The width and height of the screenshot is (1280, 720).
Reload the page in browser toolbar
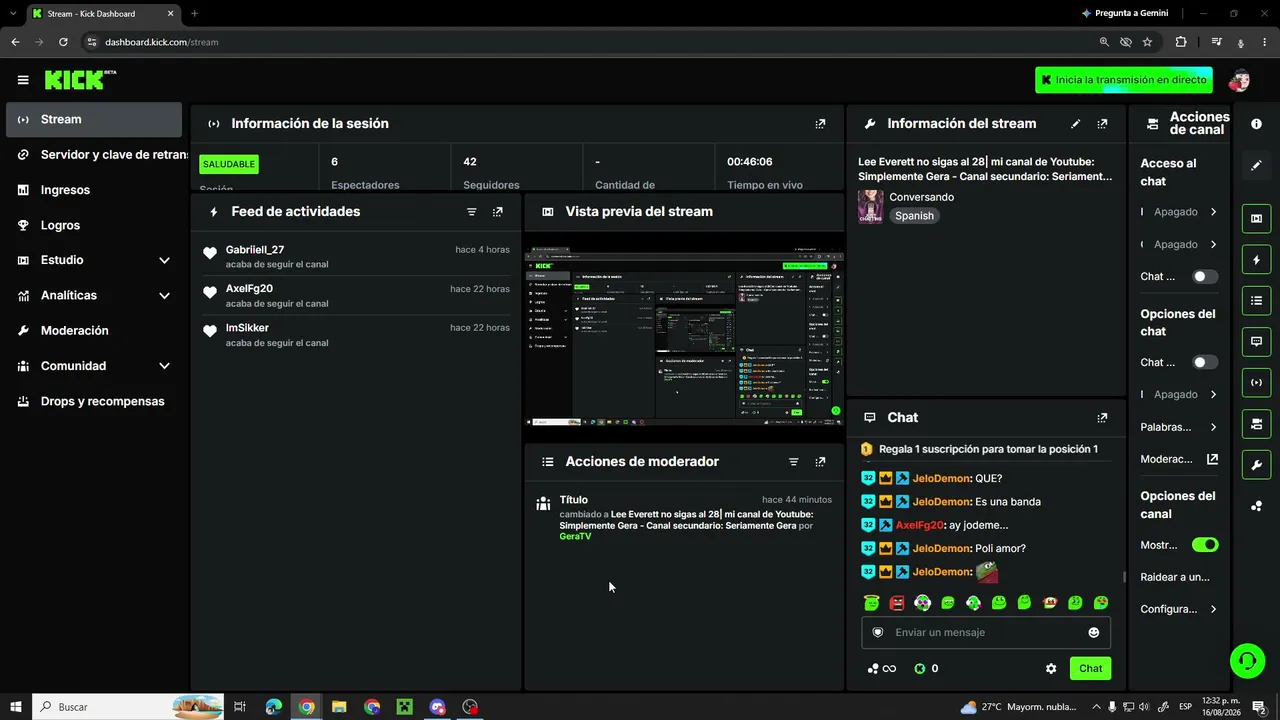[63, 42]
